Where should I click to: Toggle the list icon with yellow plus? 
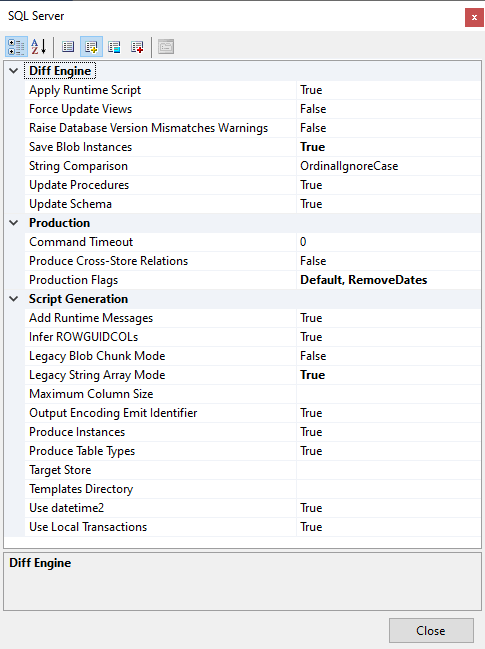(x=91, y=46)
